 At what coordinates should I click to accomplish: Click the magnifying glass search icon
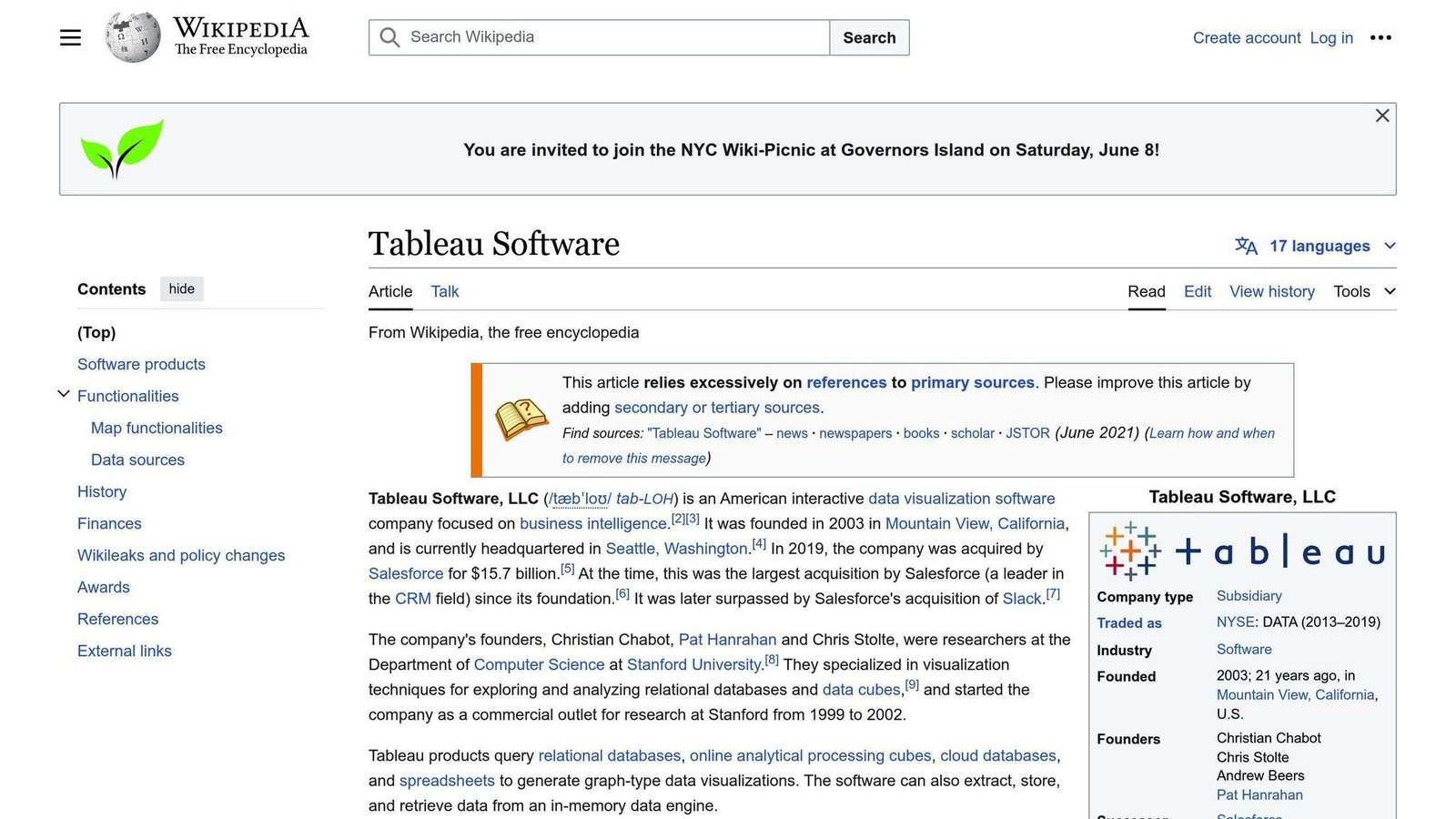(389, 37)
